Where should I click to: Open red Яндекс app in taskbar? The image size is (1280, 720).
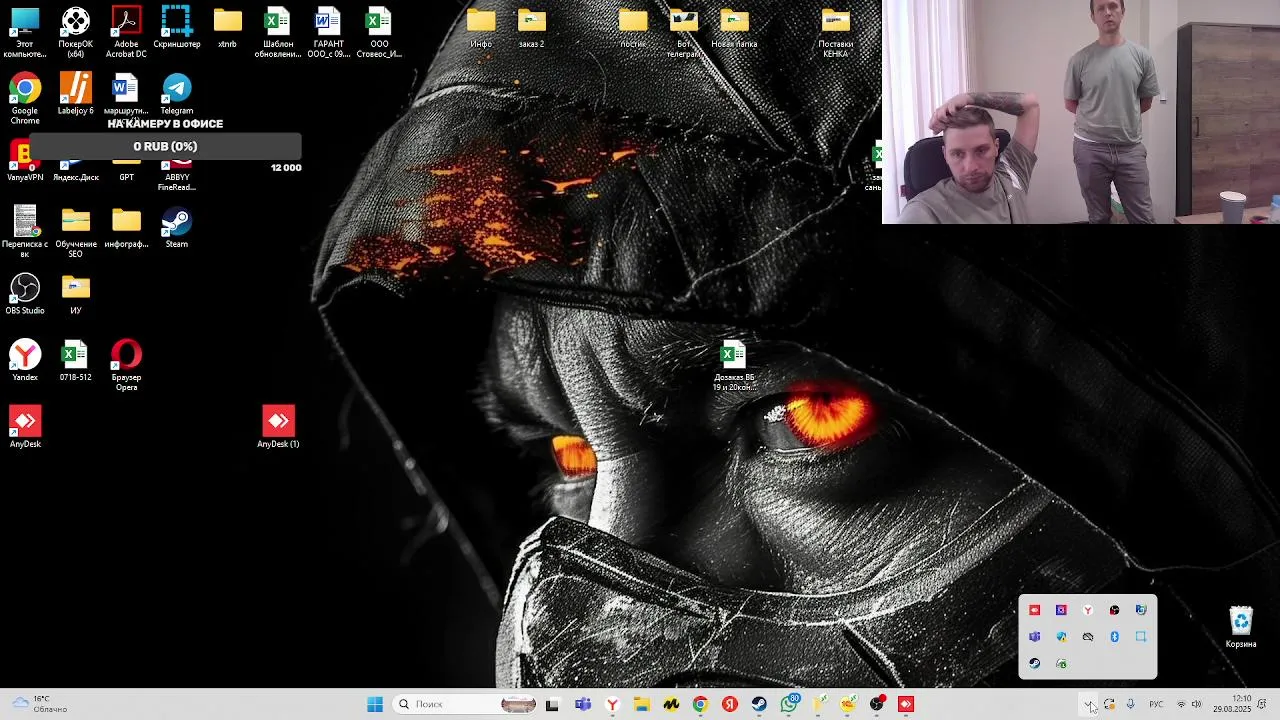730,704
